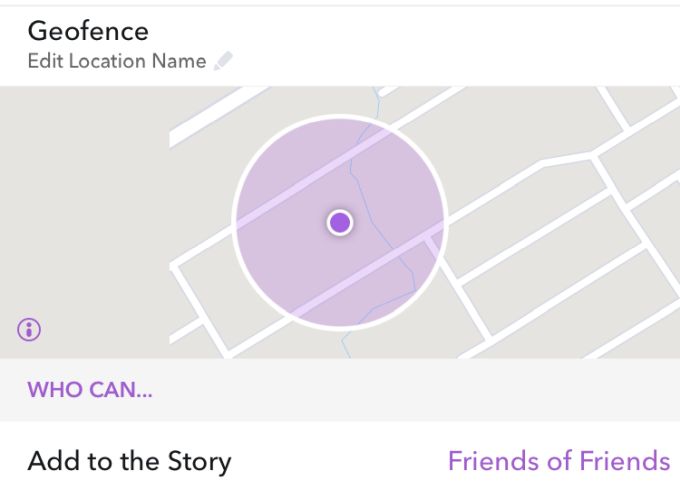
Task: Click the Edit Location Name text
Action: point(116,61)
